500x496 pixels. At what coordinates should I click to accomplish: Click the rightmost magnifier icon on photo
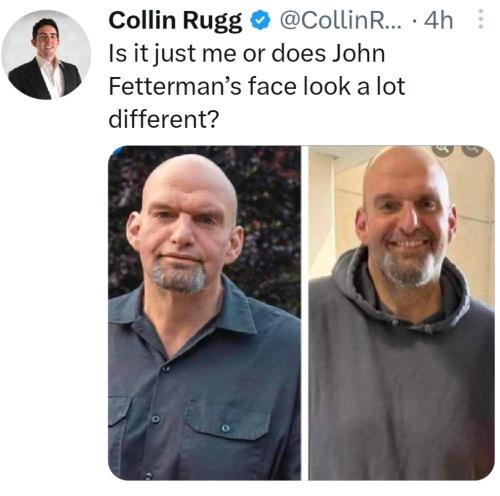[473, 150]
